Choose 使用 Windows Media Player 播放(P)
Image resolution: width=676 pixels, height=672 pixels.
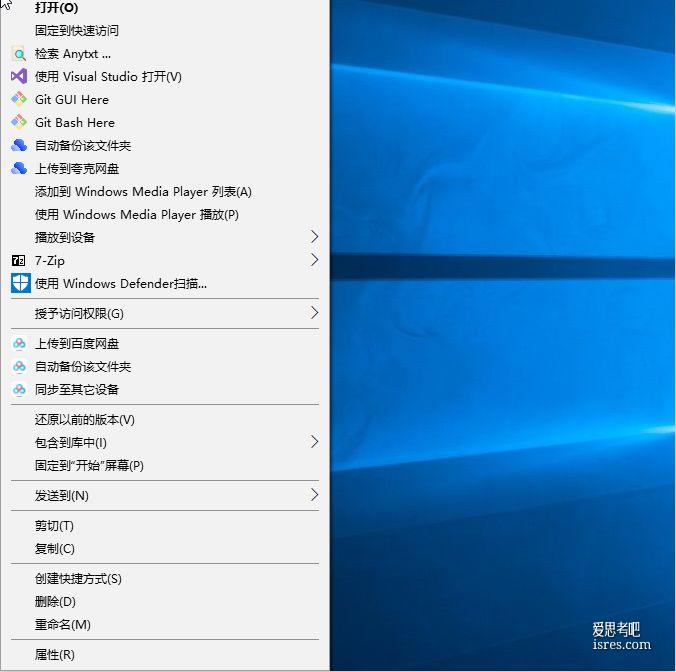tap(165, 215)
